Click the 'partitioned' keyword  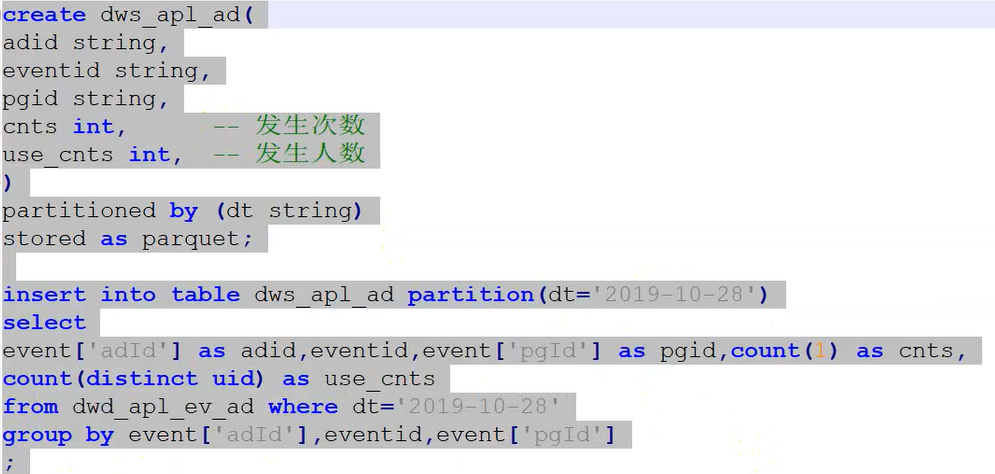(79, 211)
